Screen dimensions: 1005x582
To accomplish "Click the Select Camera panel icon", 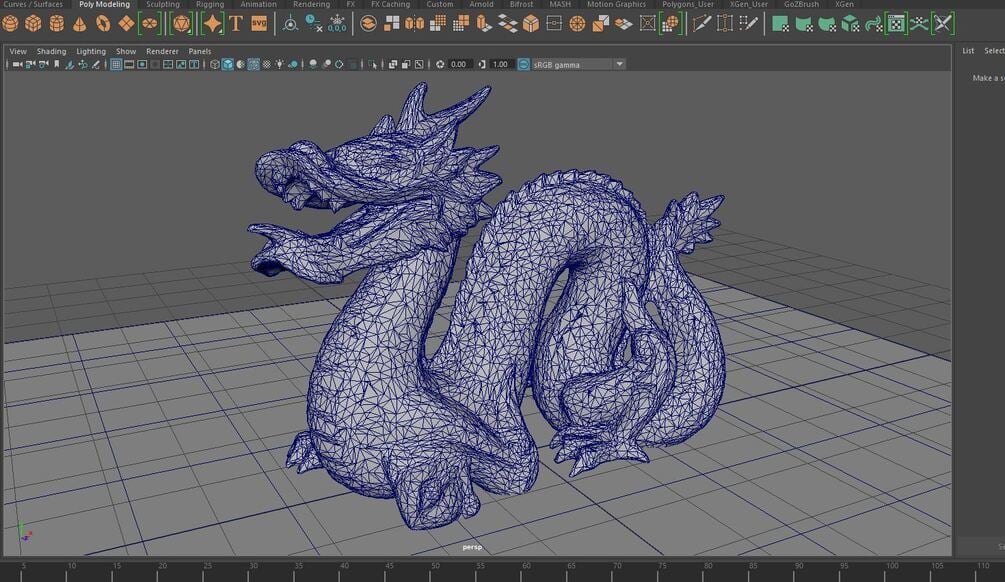I will point(17,65).
